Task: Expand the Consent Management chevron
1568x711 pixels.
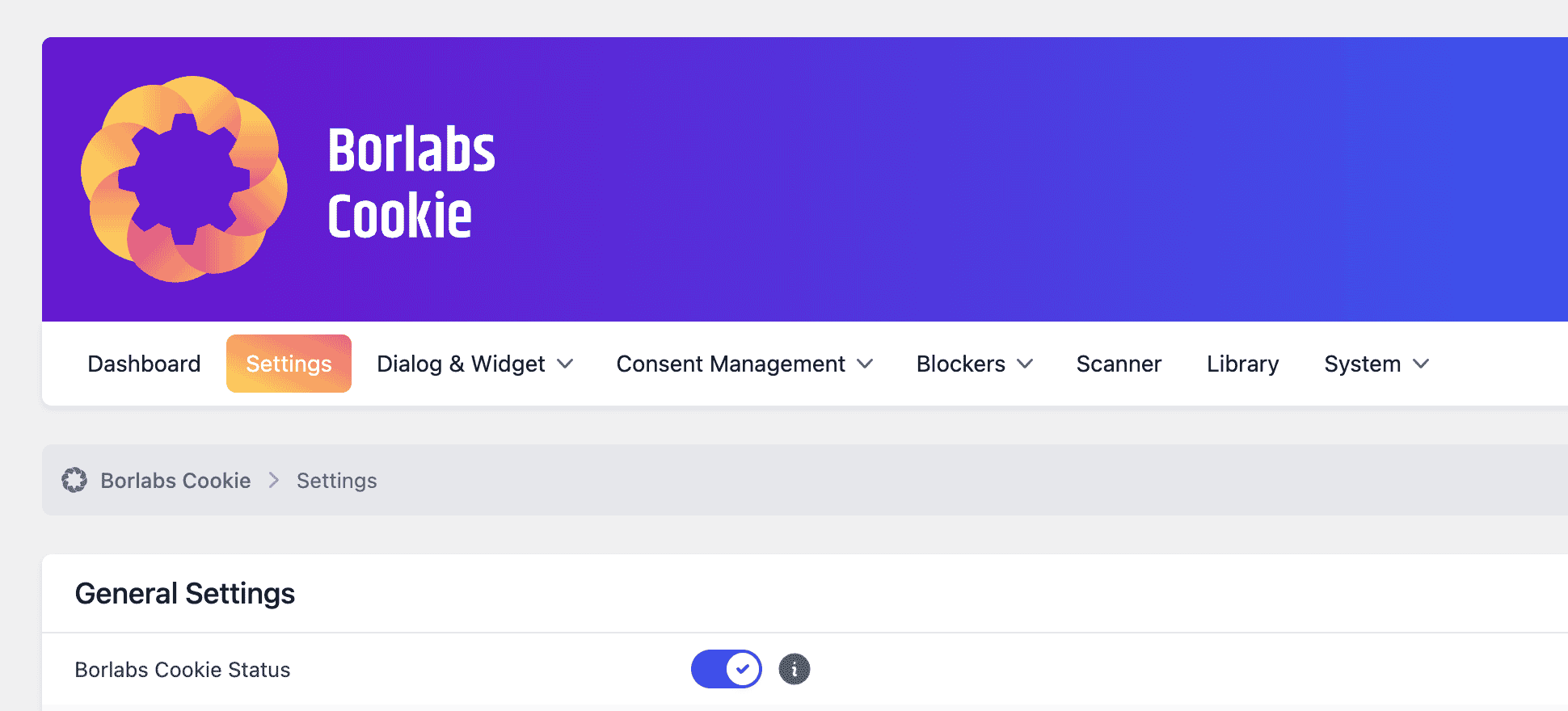Action: [x=865, y=364]
